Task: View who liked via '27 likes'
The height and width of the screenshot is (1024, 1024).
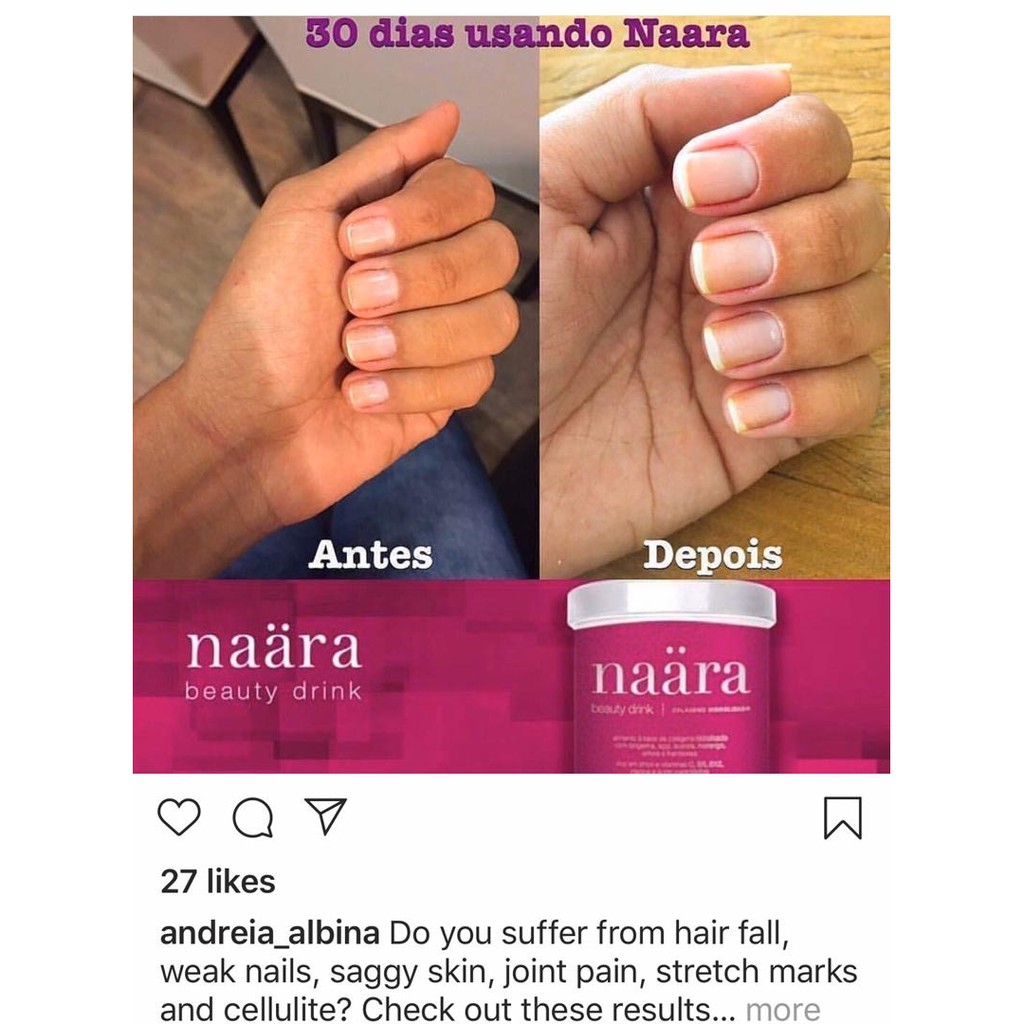Action: (x=217, y=882)
